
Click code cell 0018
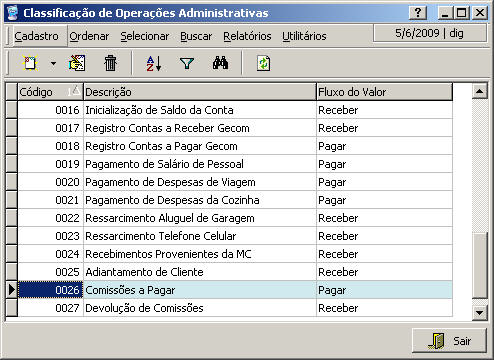coord(50,146)
